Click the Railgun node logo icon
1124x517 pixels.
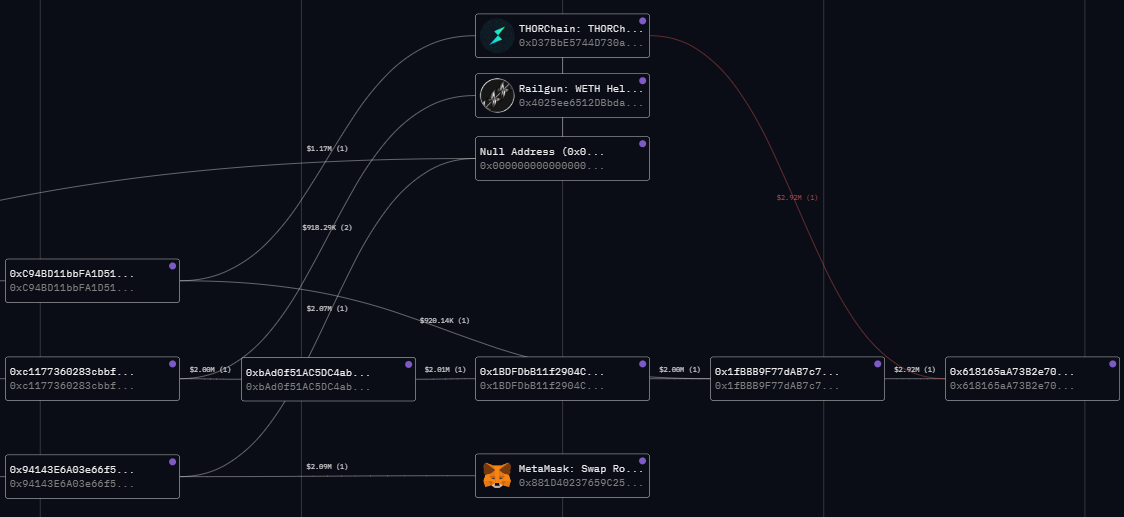[497, 96]
